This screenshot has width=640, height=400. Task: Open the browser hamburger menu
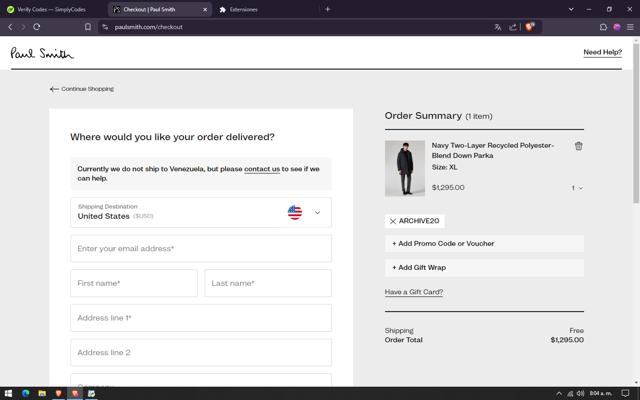[x=630, y=27]
